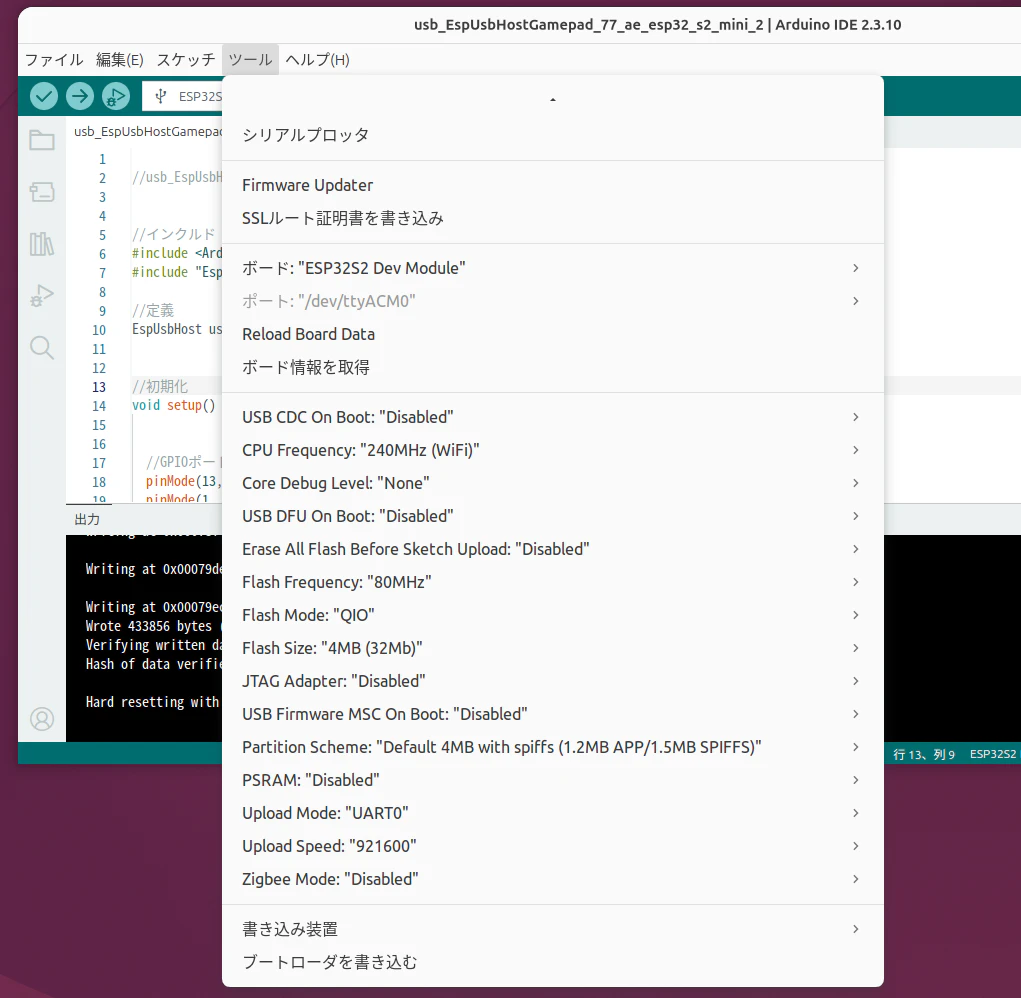
Task: Open the ファイル menu
Action: [x=54, y=60]
